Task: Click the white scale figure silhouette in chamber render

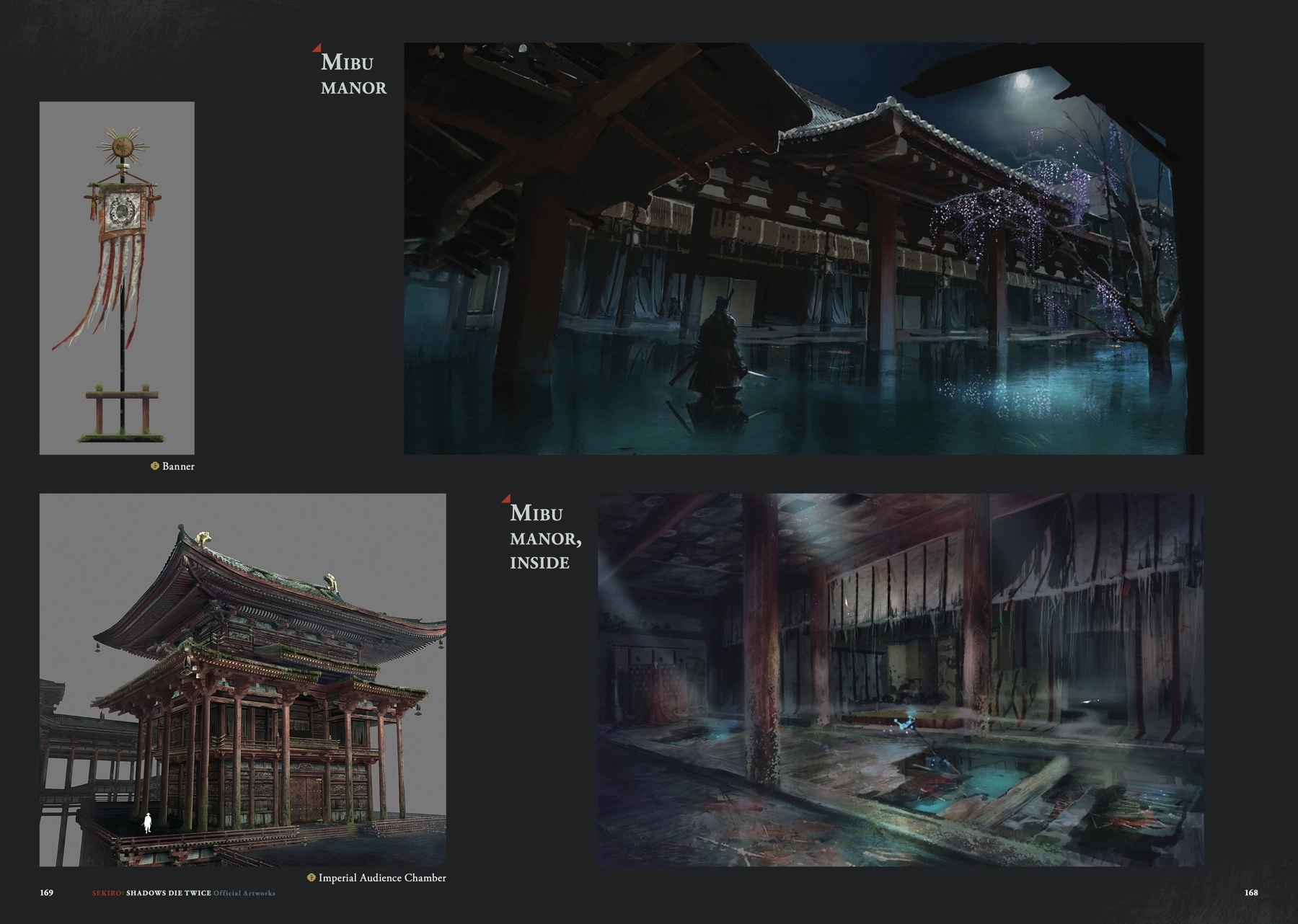Action: 148,824
